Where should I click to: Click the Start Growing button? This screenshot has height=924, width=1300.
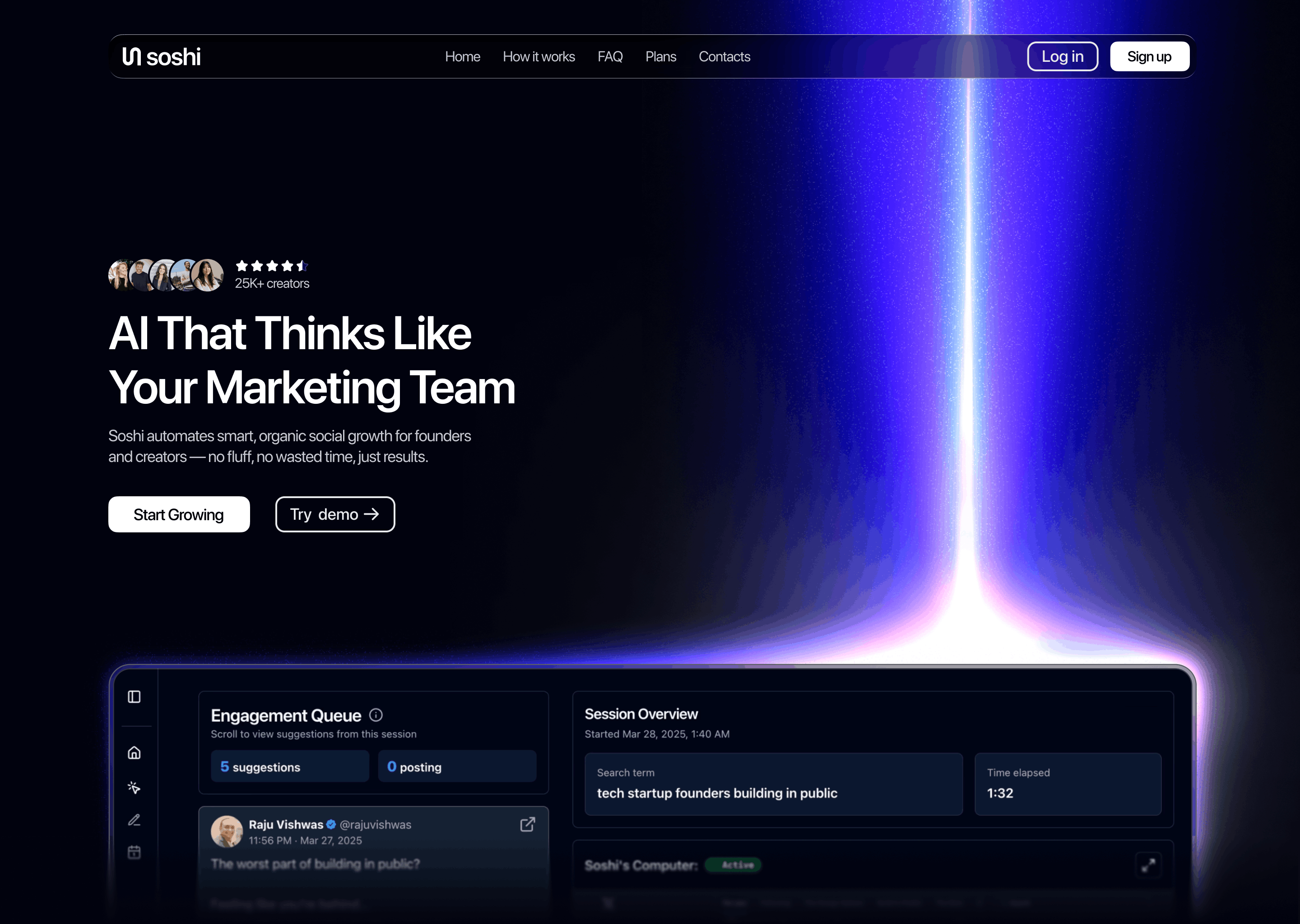[179, 514]
